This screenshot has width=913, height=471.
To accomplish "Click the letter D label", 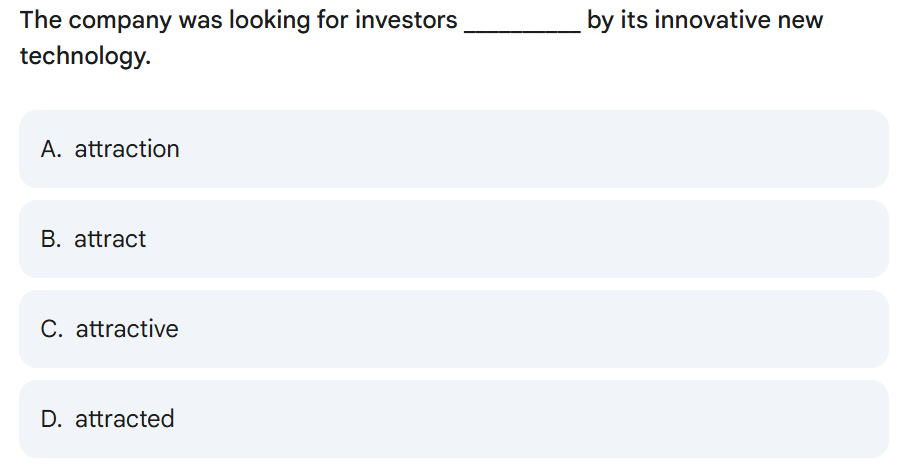I will [51, 419].
